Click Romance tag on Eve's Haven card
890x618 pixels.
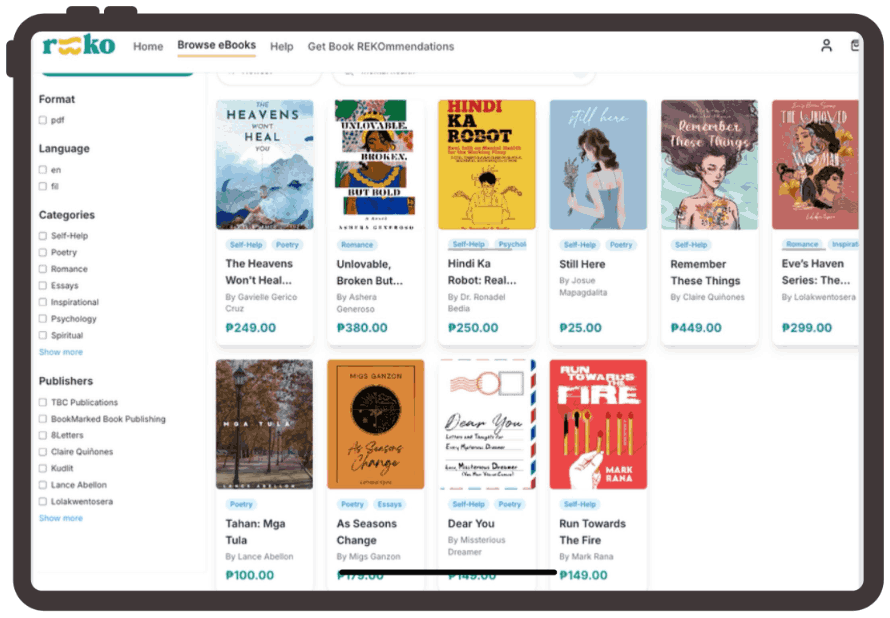click(802, 244)
